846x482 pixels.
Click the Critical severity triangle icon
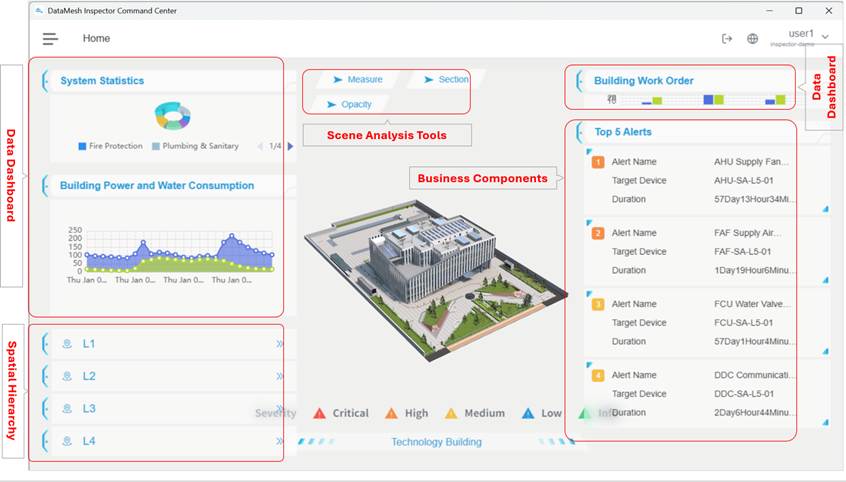320,413
